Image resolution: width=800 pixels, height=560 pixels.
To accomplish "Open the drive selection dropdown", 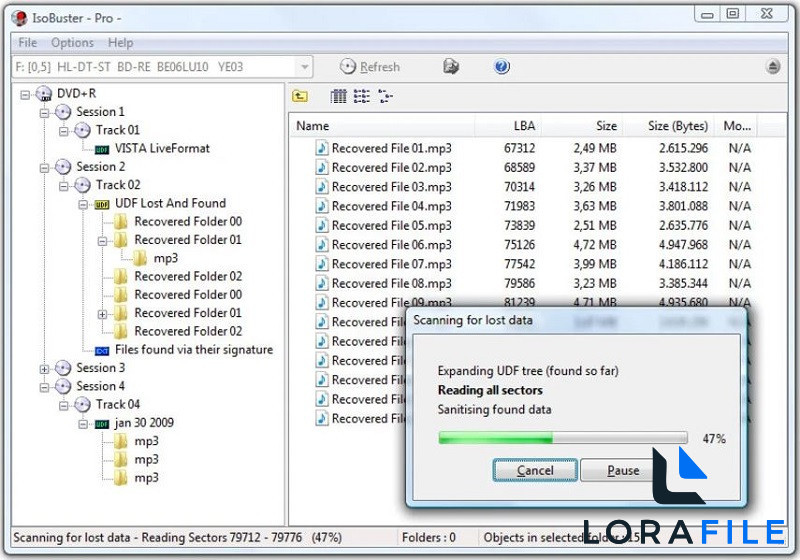I will (304, 67).
